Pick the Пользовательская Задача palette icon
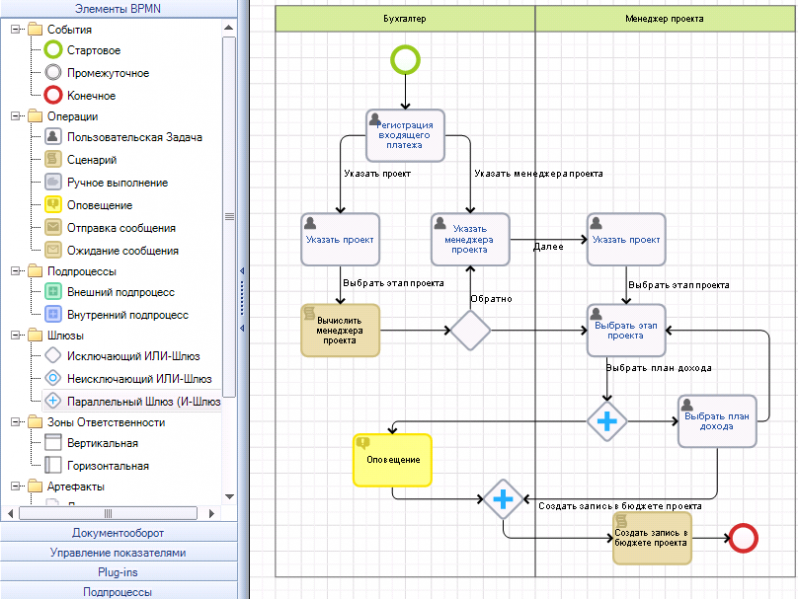 tap(53, 138)
